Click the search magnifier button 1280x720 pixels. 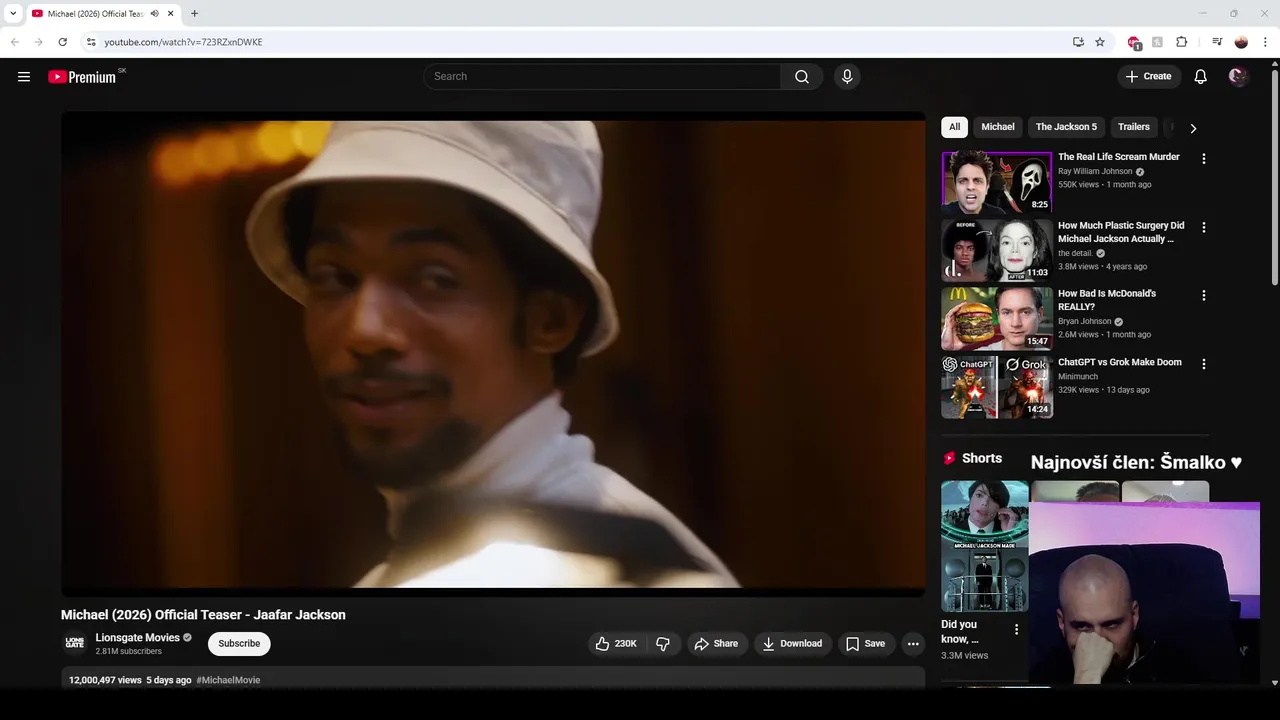coord(802,77)
